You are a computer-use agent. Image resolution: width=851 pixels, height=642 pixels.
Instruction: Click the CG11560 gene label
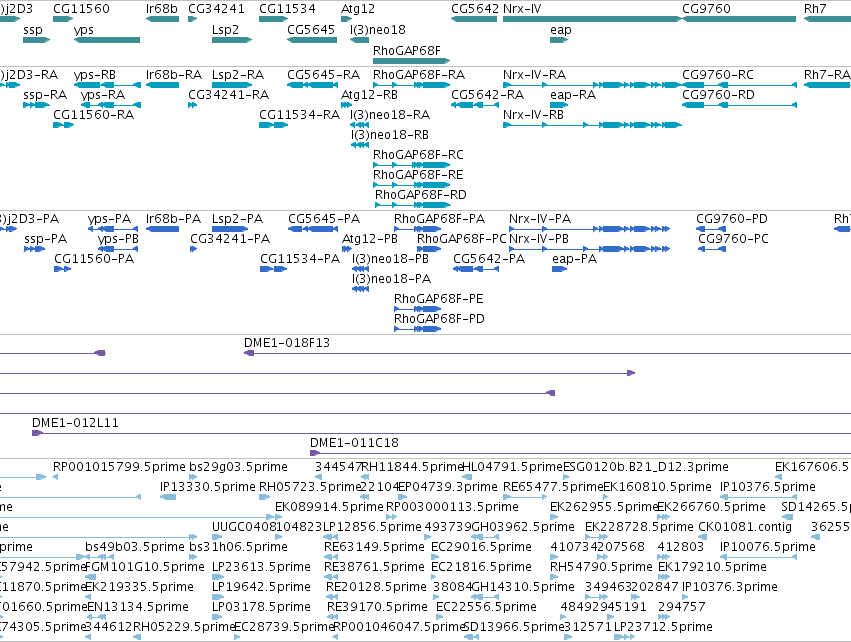81,9
